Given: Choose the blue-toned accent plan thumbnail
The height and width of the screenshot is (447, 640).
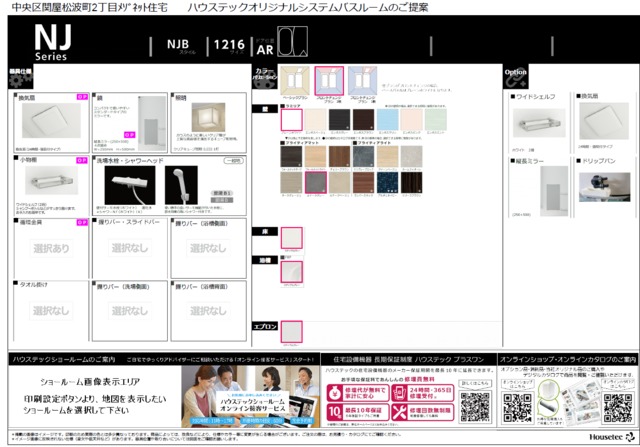Looking at the screenshot, I should 363,81.
